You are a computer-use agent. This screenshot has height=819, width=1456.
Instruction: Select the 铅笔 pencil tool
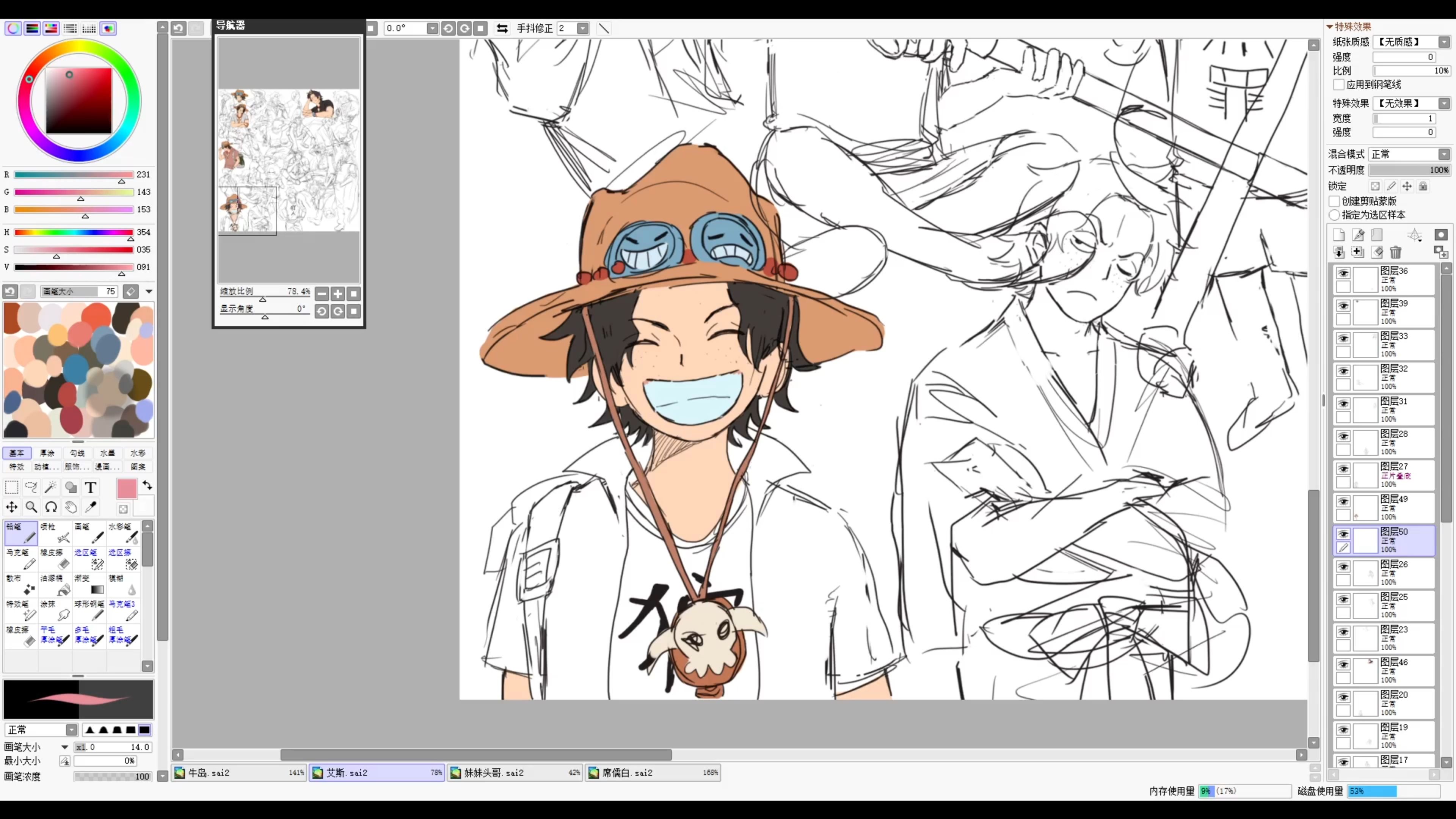[21, 533]
